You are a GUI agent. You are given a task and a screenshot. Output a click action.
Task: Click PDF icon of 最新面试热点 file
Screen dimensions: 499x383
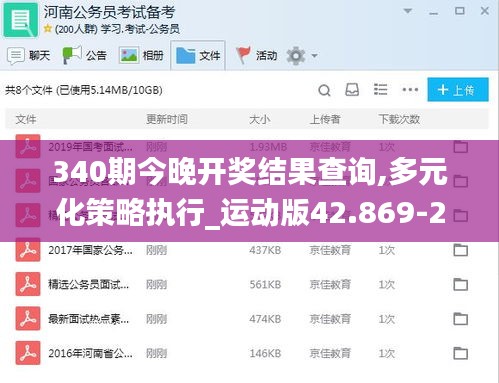tap(28, 319)
